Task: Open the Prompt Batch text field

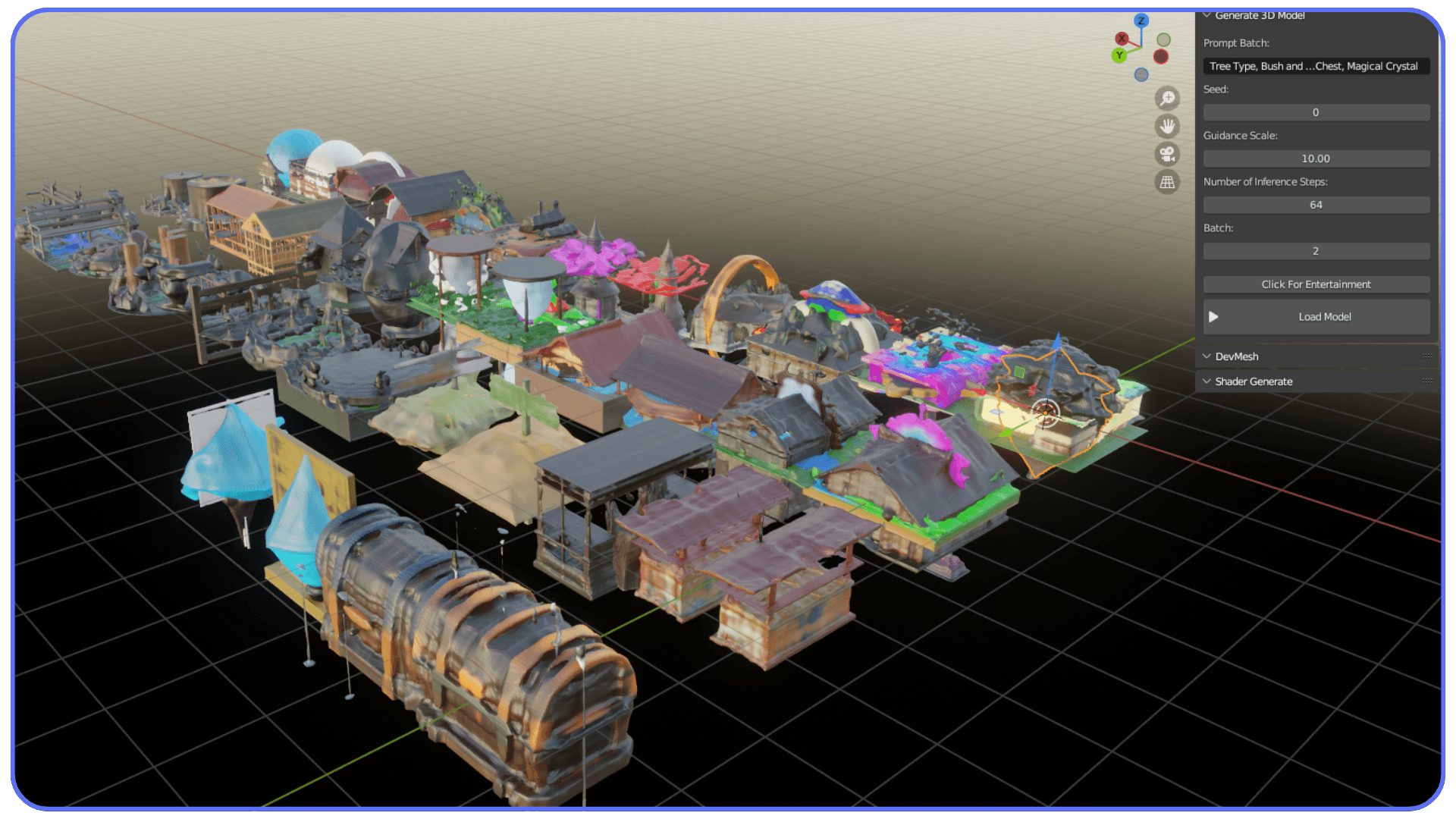Action: coord(1316,66)
